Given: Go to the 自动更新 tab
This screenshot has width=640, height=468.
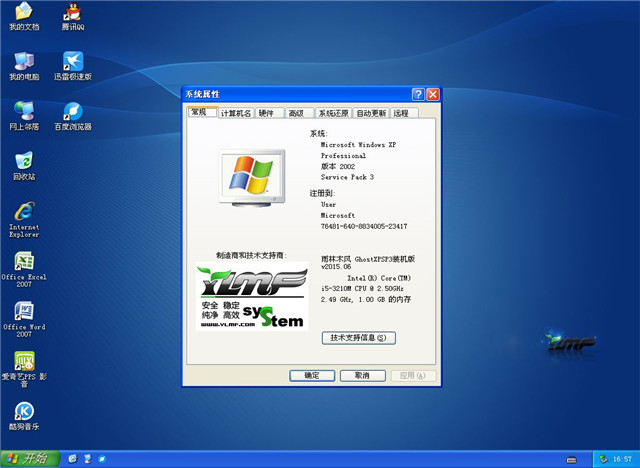Looking at the screenshot, I should [371, 114].
